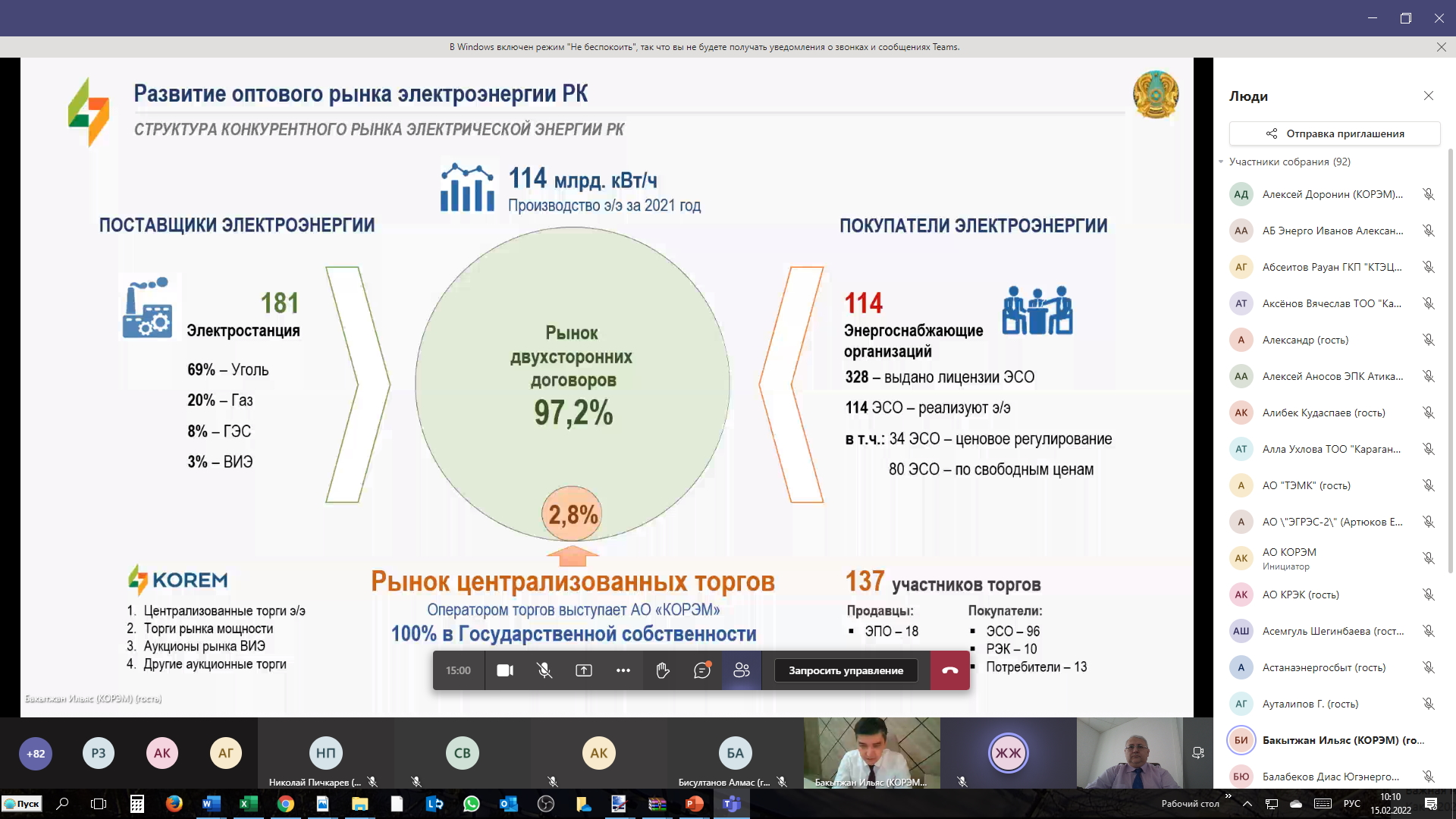Click the "Отправка приглашения" button
1456x819 pixels.
[x=1335, y=133]
